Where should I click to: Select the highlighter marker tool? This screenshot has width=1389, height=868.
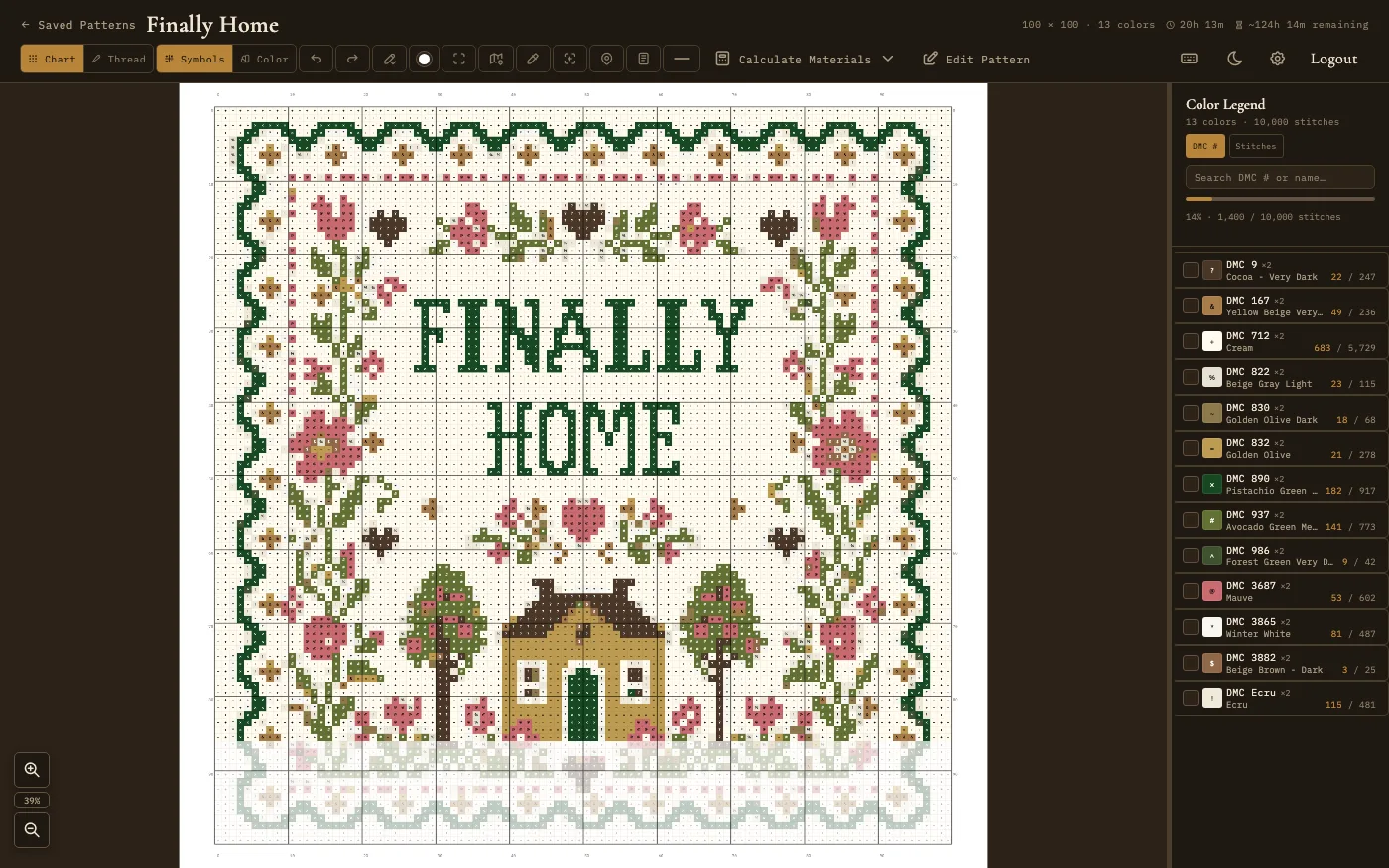[390, 59]
